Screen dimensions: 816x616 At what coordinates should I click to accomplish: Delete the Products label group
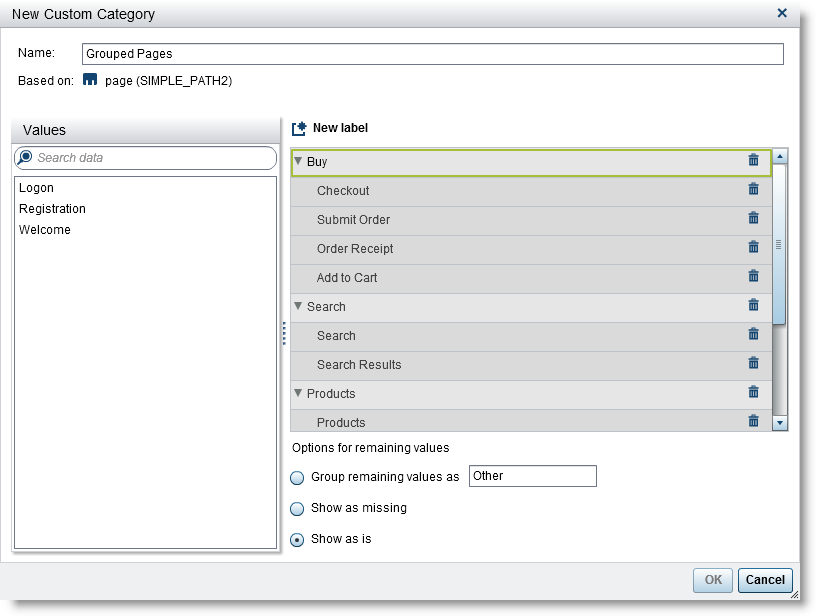tap(753, 392)
